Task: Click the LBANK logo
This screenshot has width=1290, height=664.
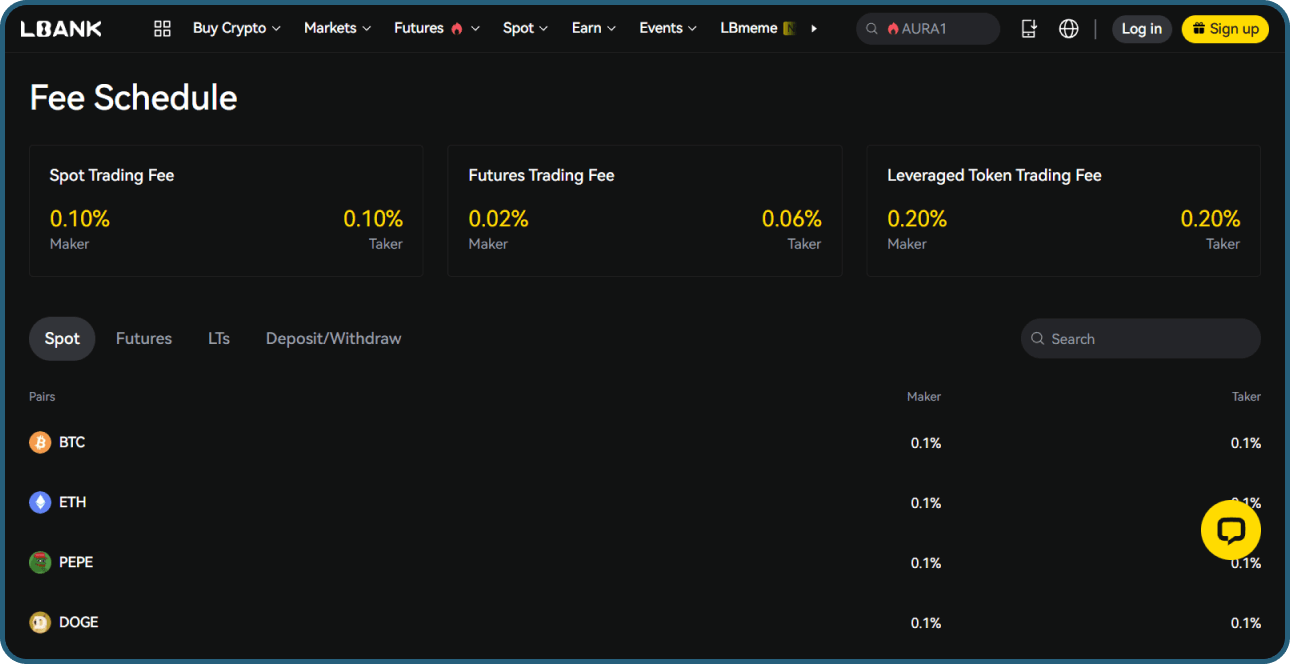Action: click(61, 29)
